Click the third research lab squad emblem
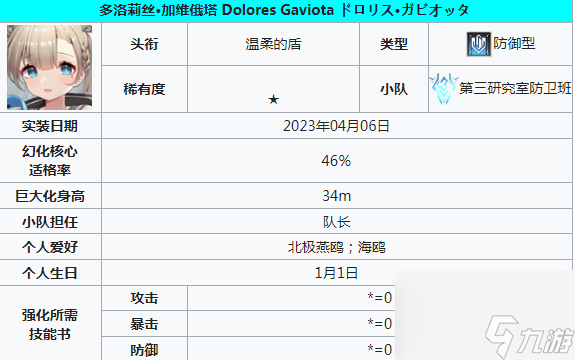The width and height of the screenshot is (575, 360). pyautogui.click(x=444, y=88)
